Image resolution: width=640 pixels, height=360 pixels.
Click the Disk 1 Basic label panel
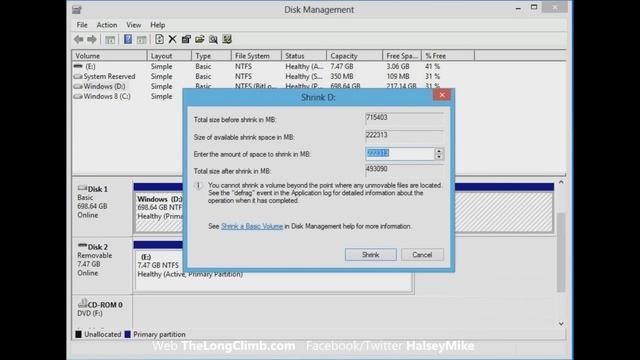click(x=102, y=207)
